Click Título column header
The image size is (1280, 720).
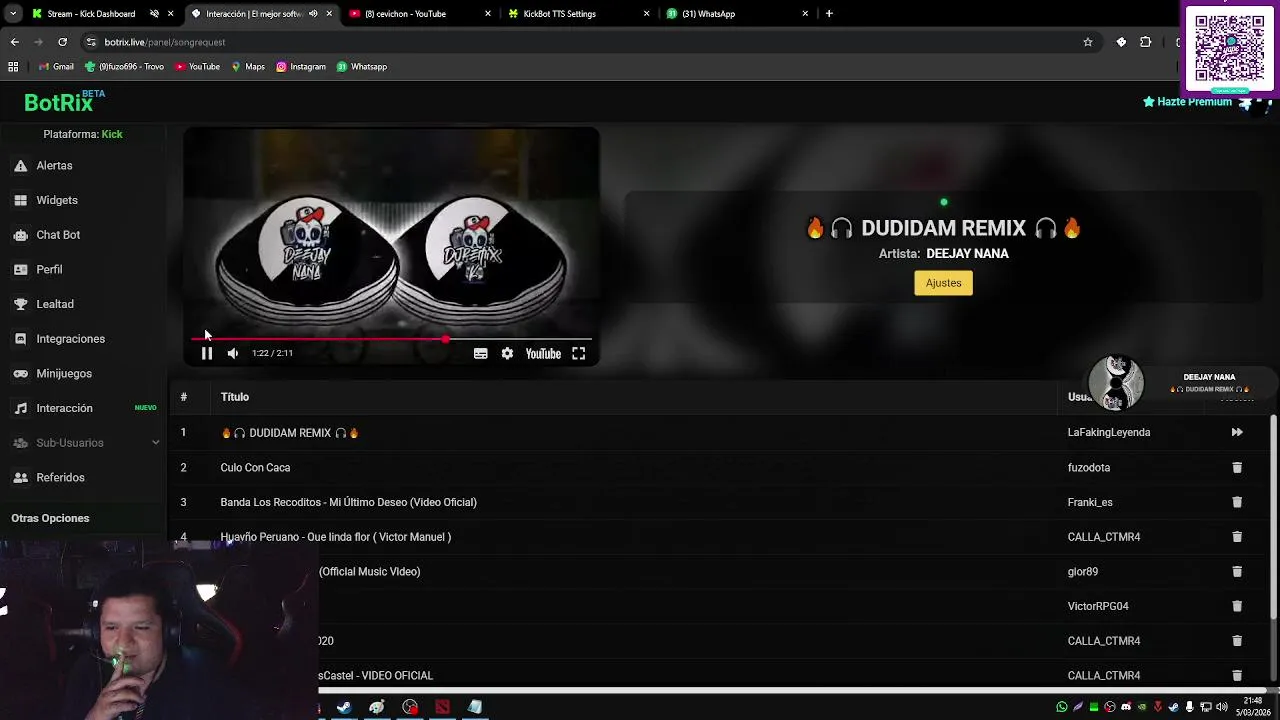click(x=235, y=397)
